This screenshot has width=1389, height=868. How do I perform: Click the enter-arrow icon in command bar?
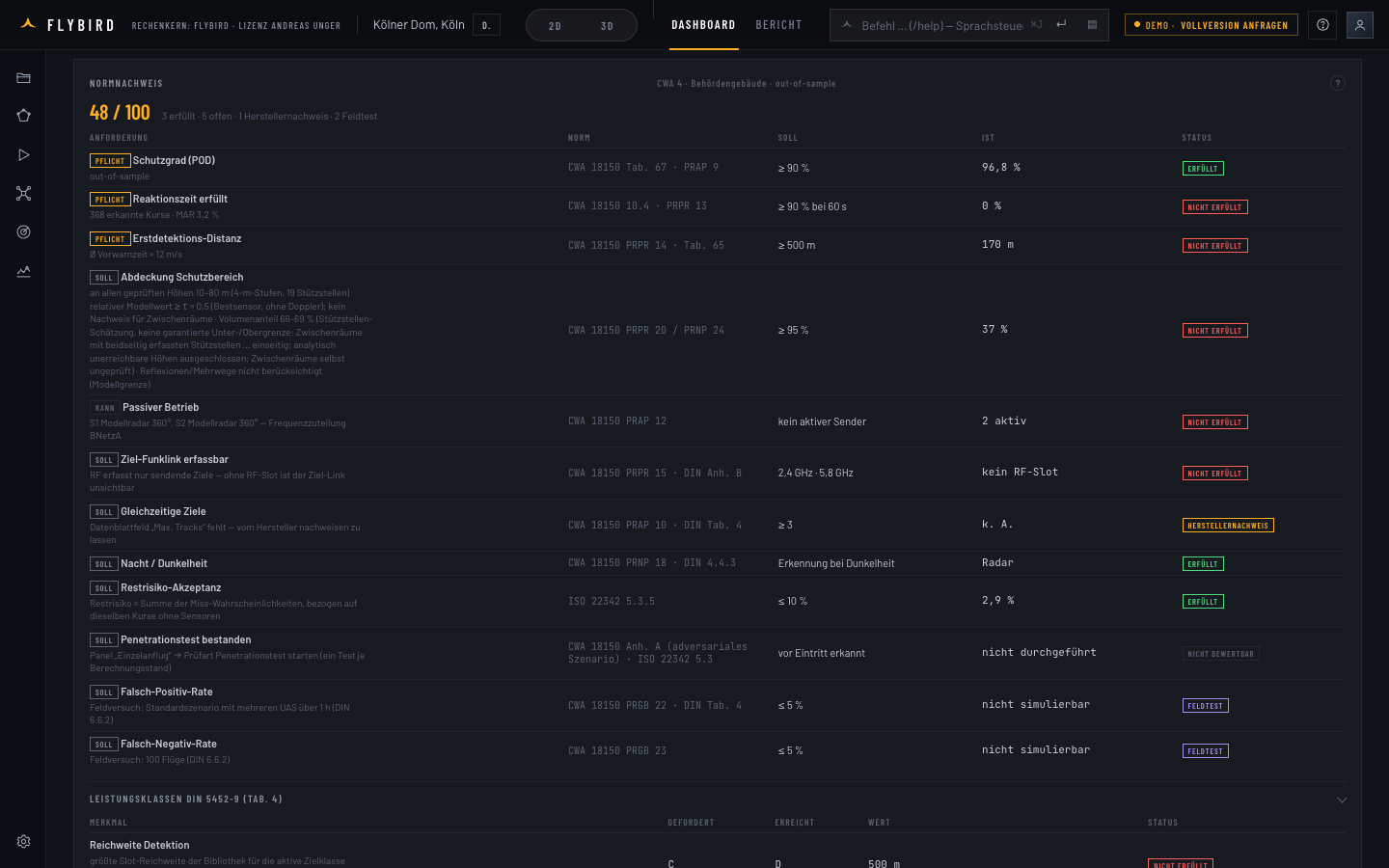pyautogui.click(x=1061, y=25)
